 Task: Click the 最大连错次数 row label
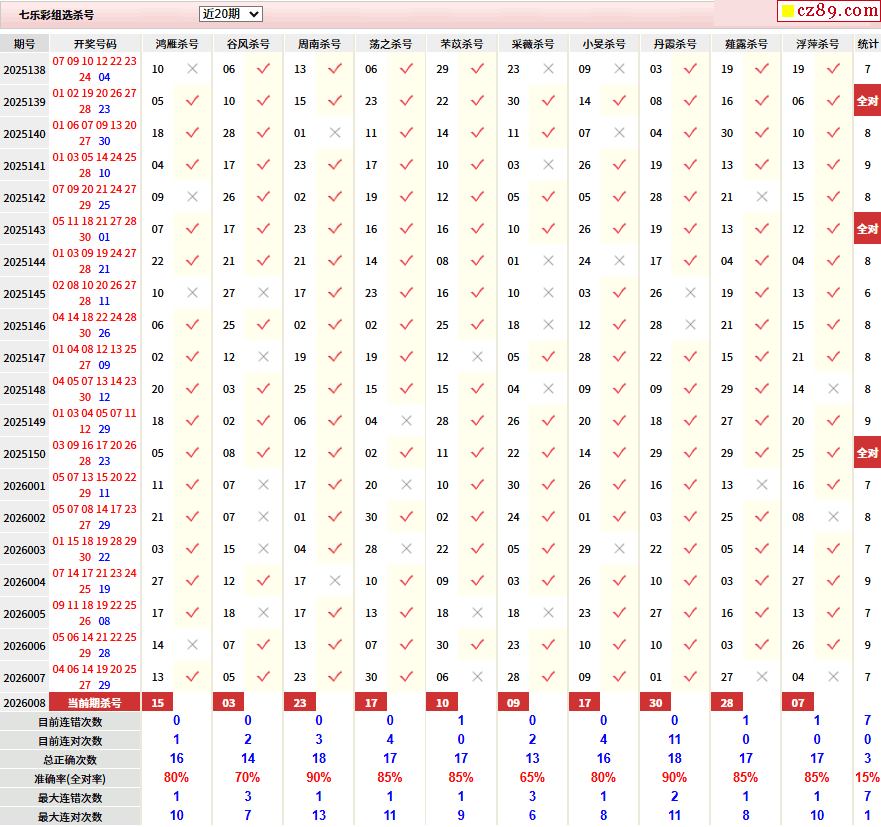[70, 798]
